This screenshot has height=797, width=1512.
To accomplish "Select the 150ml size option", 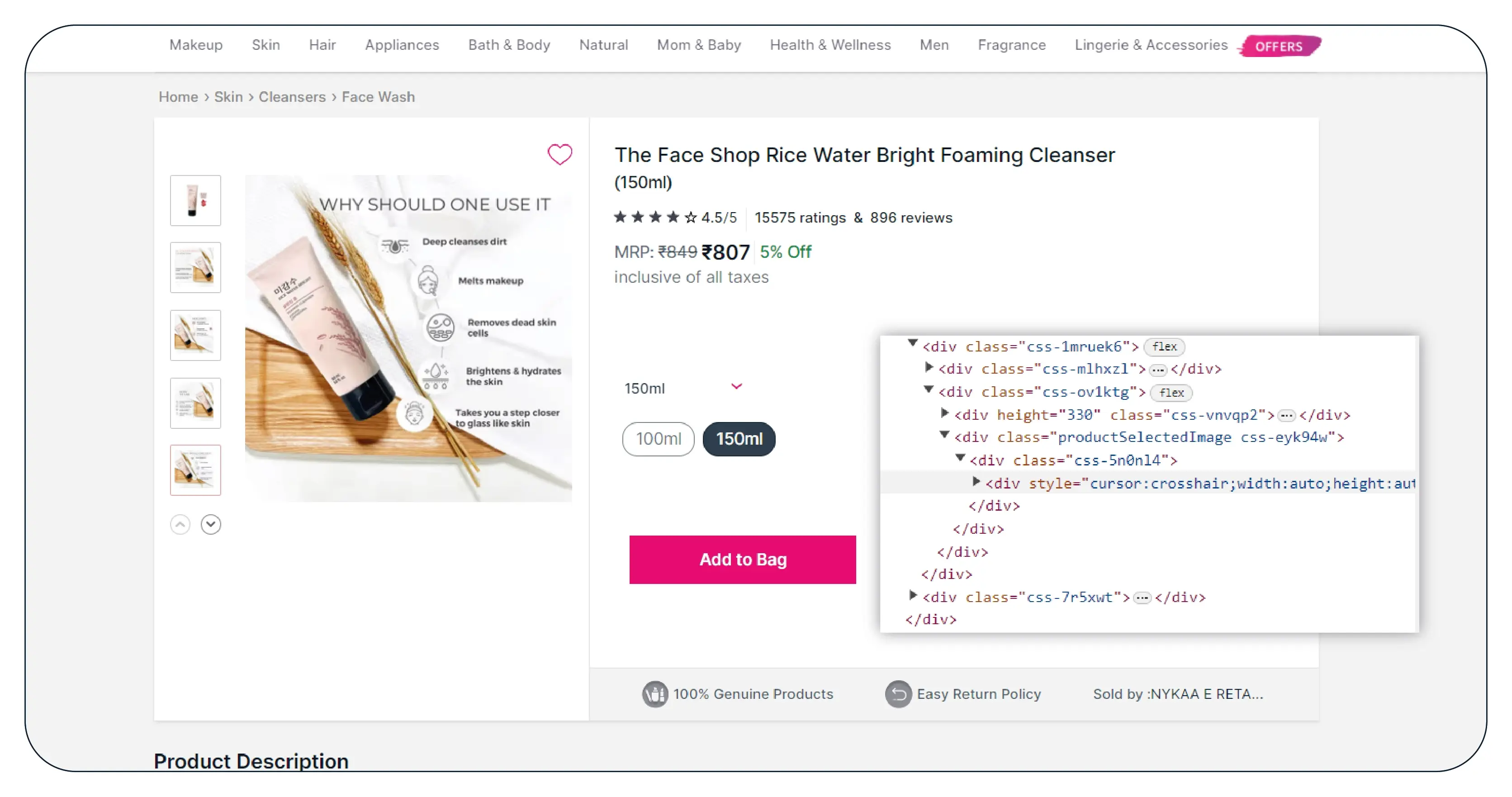I will click(739, 438).
